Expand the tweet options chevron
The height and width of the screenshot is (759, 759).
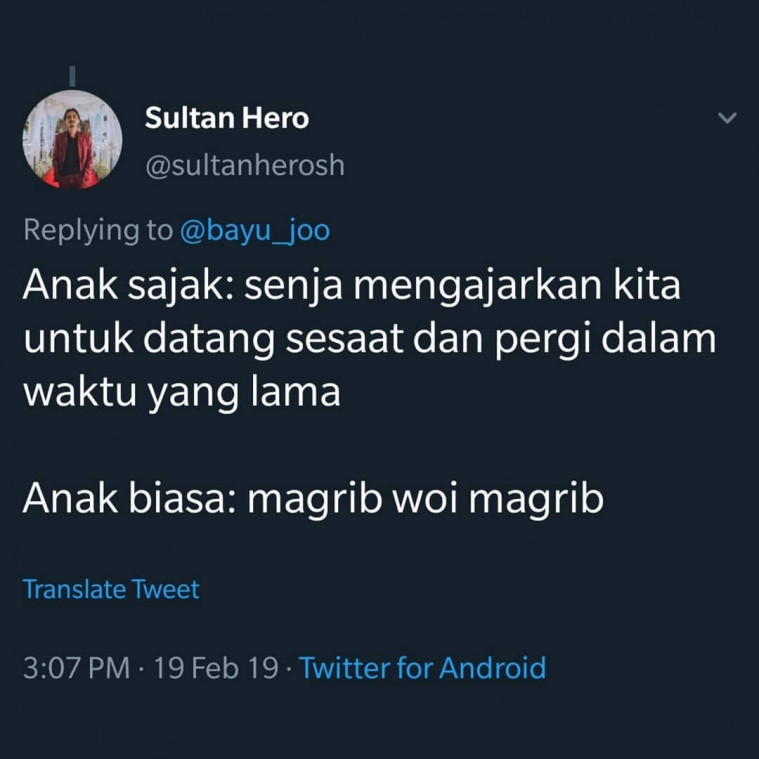[x=727, y=118]
